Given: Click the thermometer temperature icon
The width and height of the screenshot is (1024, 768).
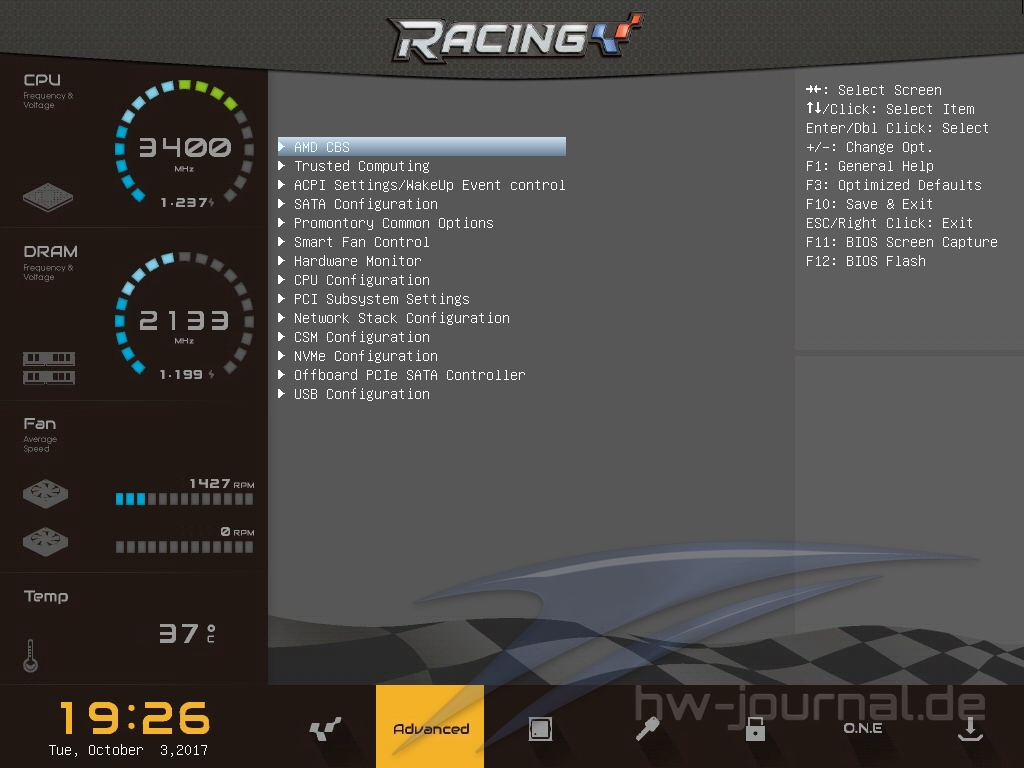Looking at the screenshot, I should 30,655.
